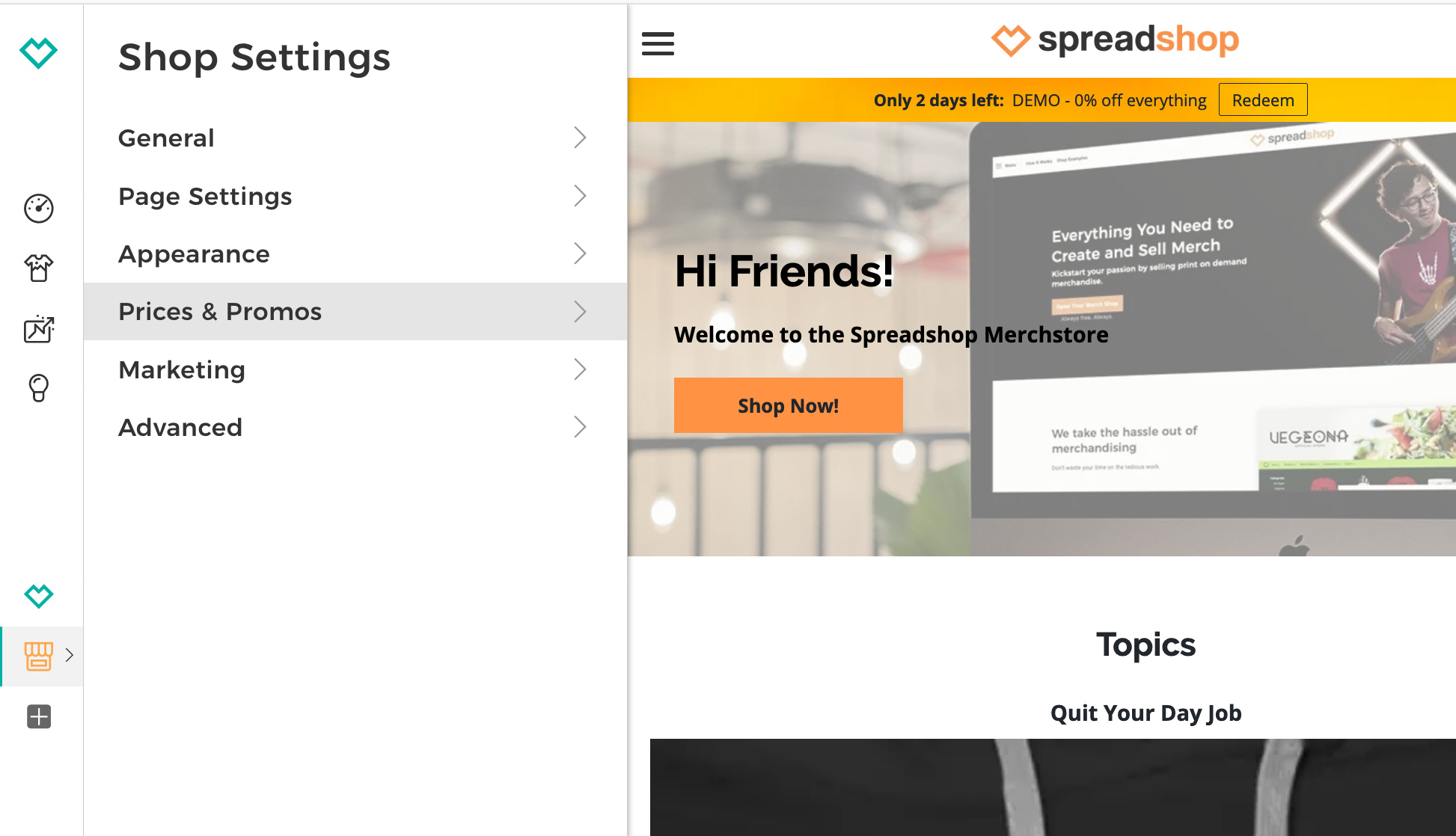Open the designs image-edit icon
This screenshot has height=836, width=1456.
point(39,329)
